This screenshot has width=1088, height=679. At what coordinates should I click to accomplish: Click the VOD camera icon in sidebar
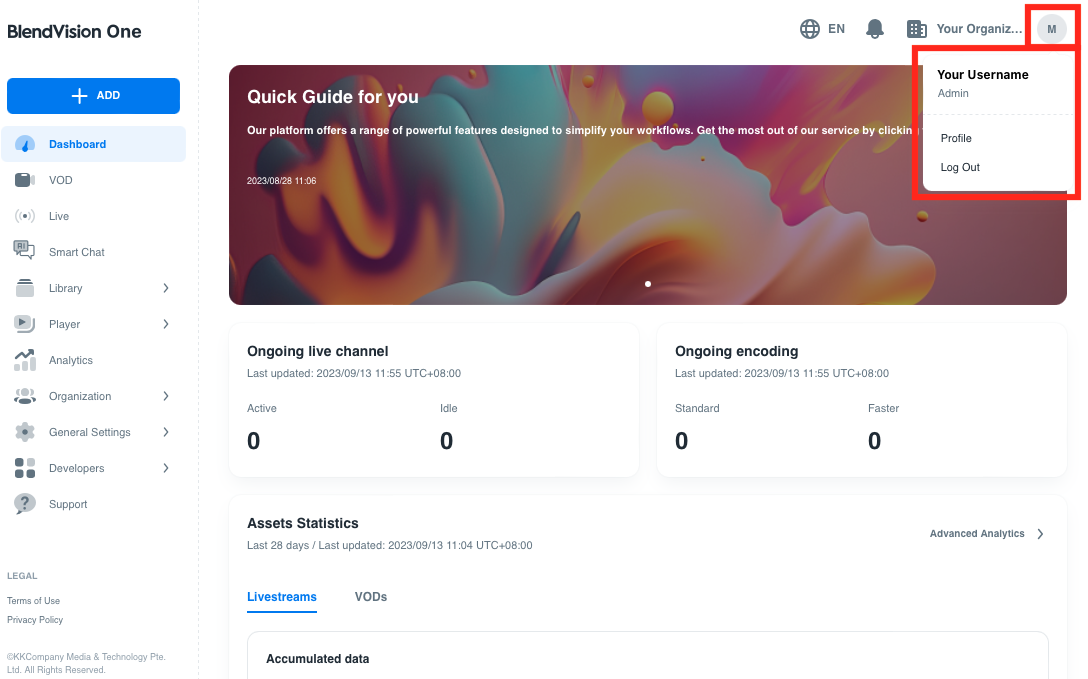[25, 180]
